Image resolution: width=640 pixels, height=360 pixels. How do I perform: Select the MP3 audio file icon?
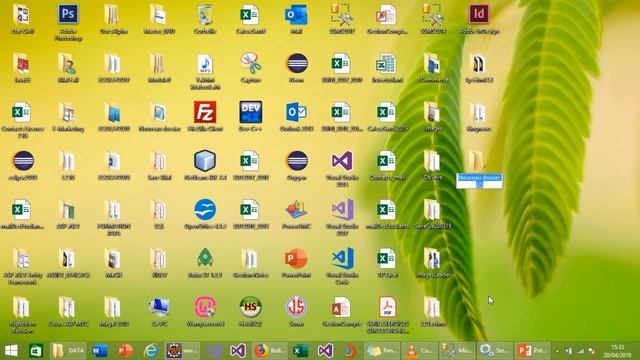point(205,64)
